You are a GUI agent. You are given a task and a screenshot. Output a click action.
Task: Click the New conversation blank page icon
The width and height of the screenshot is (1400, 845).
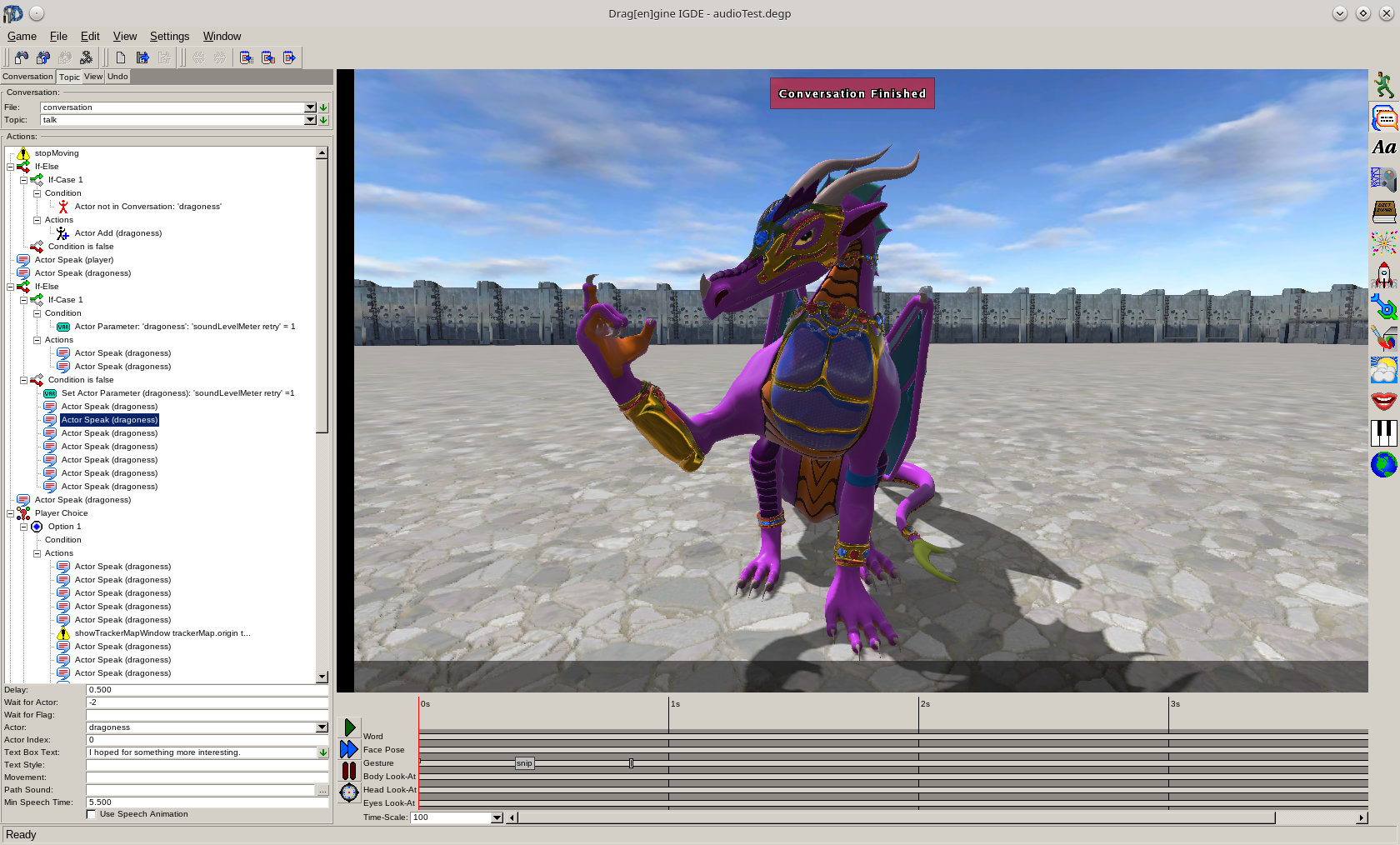(x=121, y=57)
